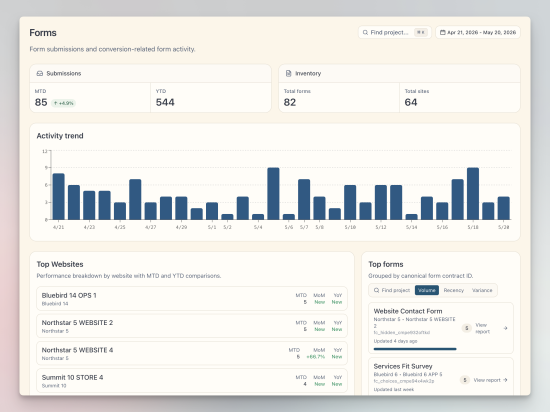Click the Website Contact Form card title

[408, 311]
